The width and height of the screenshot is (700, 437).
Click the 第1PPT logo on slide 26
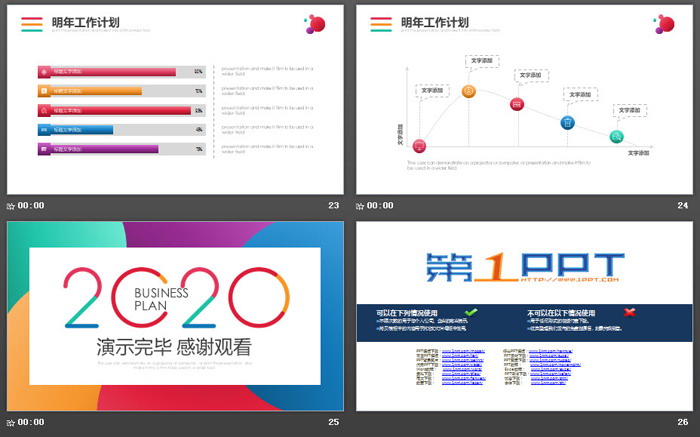525,267
